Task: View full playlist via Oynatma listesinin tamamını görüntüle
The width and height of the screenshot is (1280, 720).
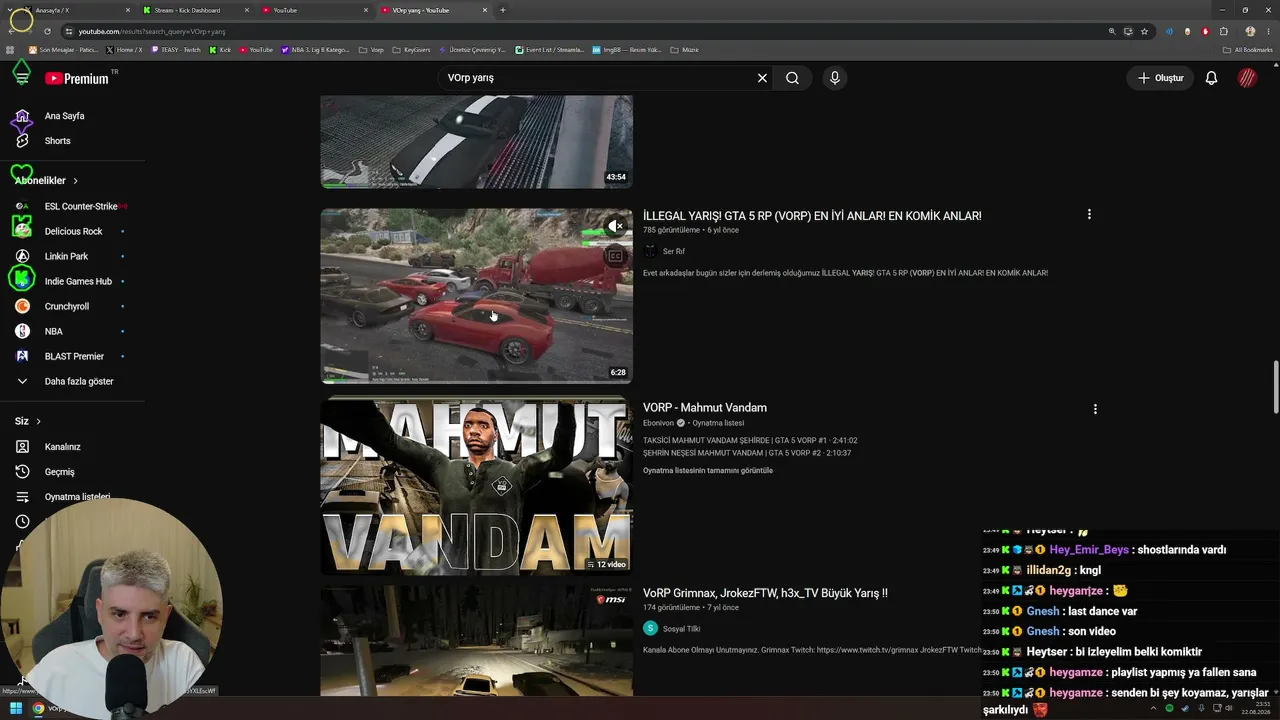Action: point(708,470)
